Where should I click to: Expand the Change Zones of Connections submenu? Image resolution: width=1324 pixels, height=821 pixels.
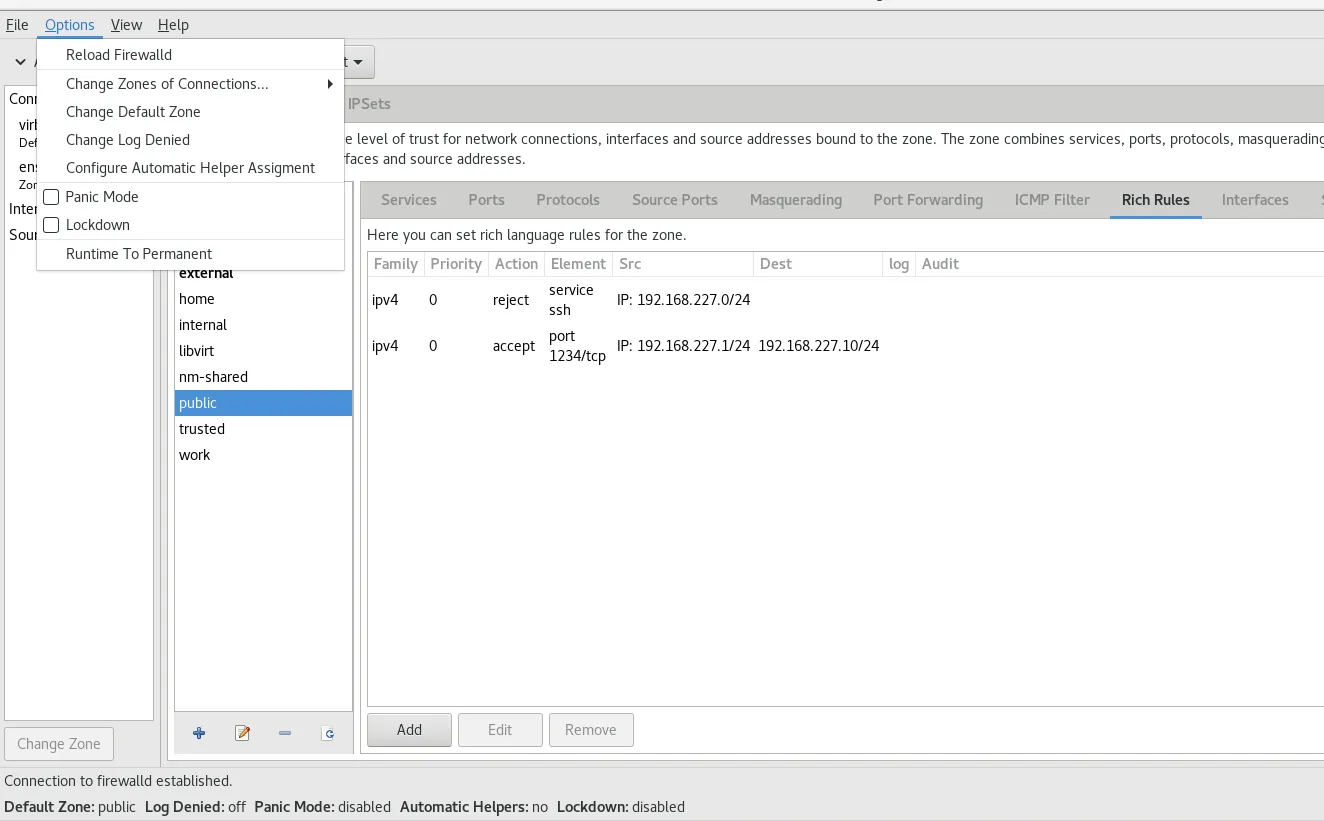[x=190, y=84]
